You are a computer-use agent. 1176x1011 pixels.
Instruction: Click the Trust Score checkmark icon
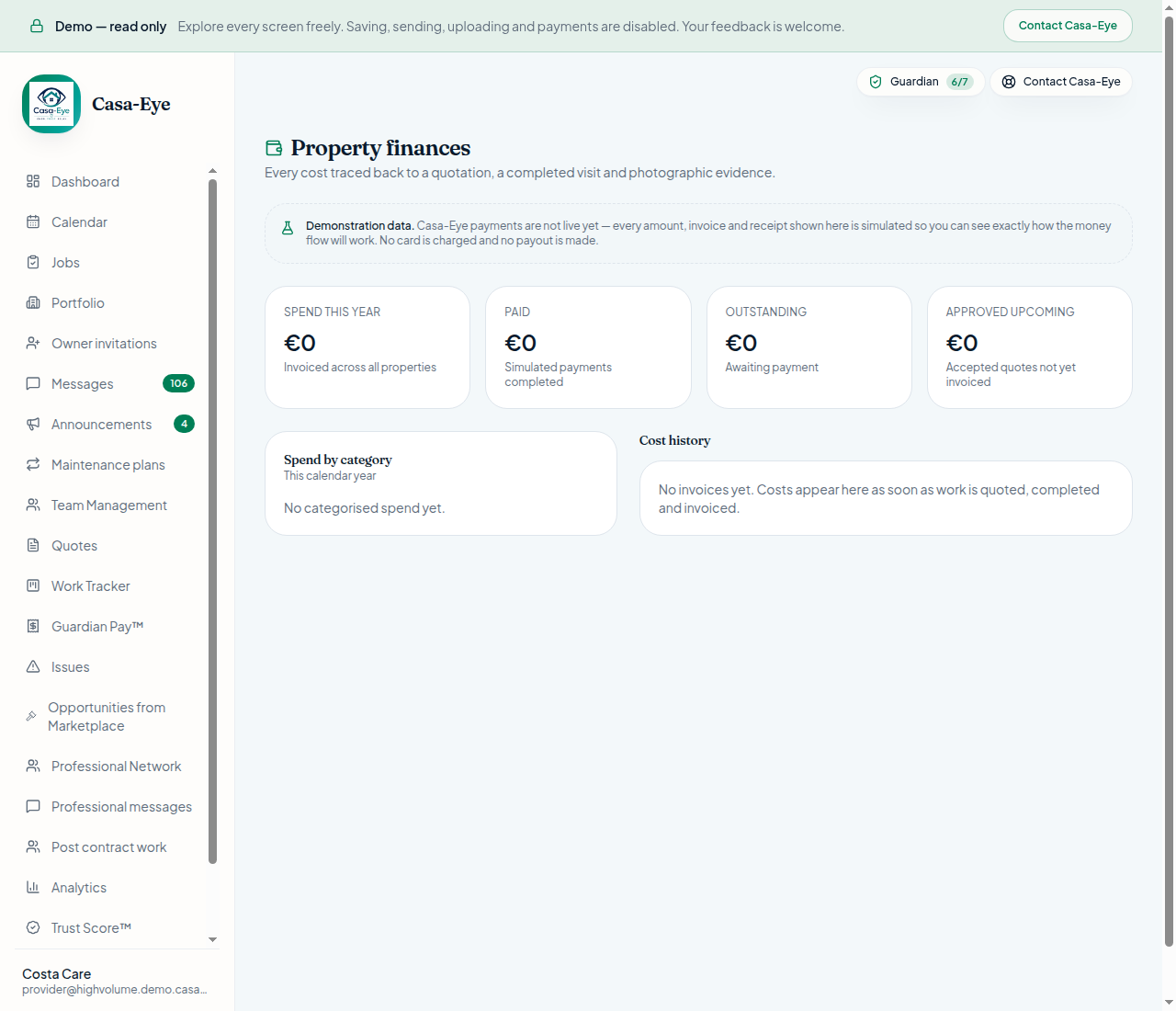pos(33,927)
